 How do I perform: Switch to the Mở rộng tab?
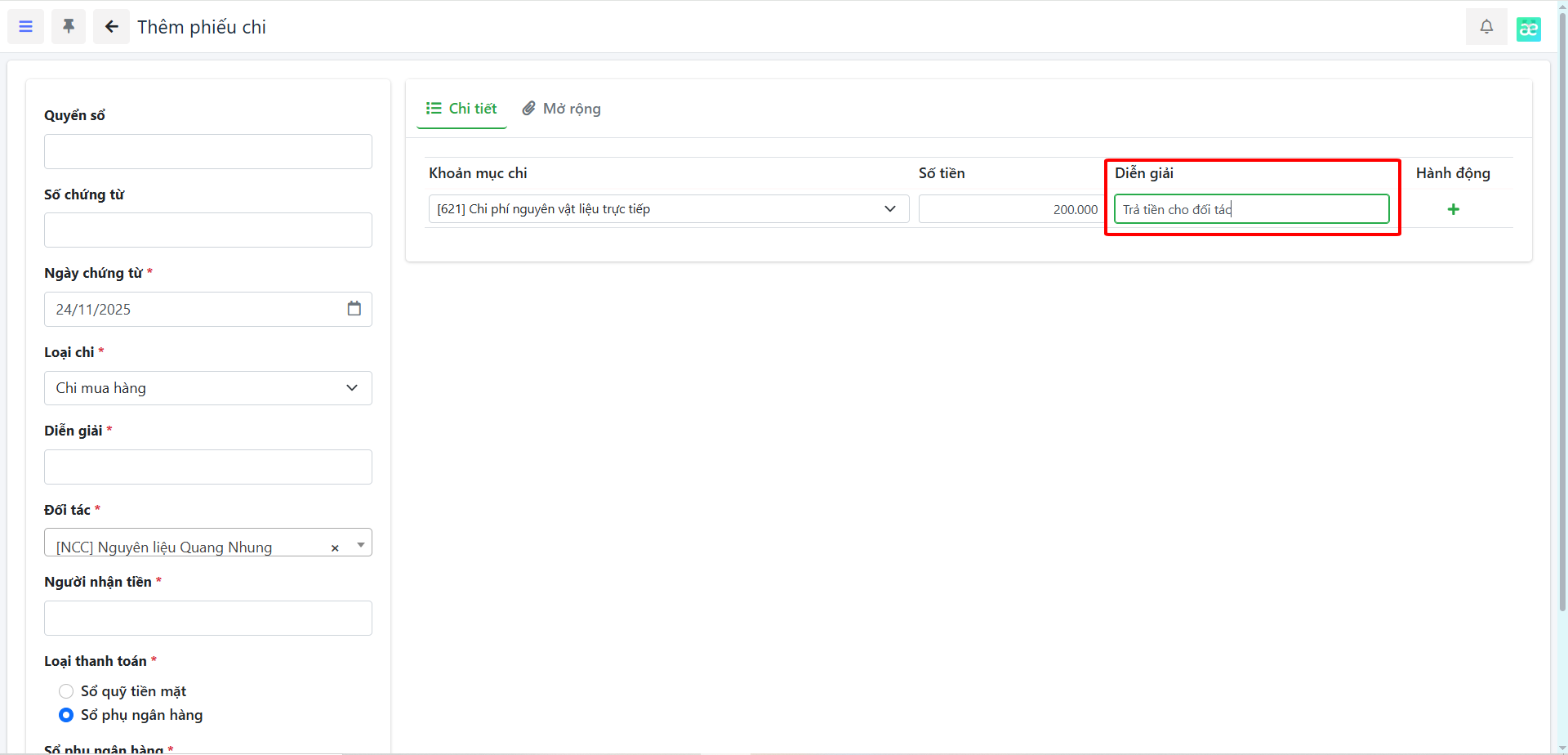click(562, 109)
